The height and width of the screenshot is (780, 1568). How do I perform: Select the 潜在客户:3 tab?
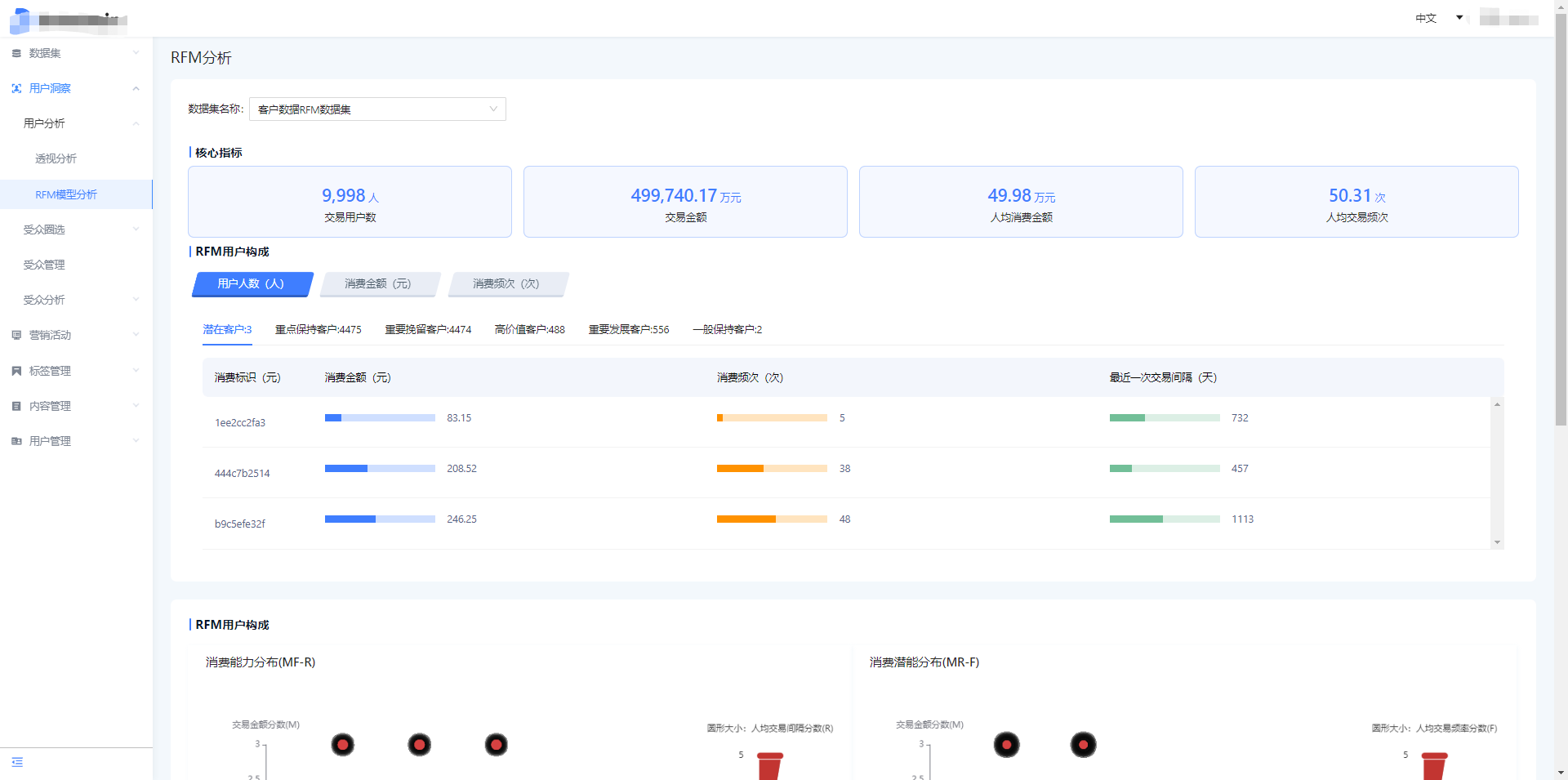click(227, 330)
